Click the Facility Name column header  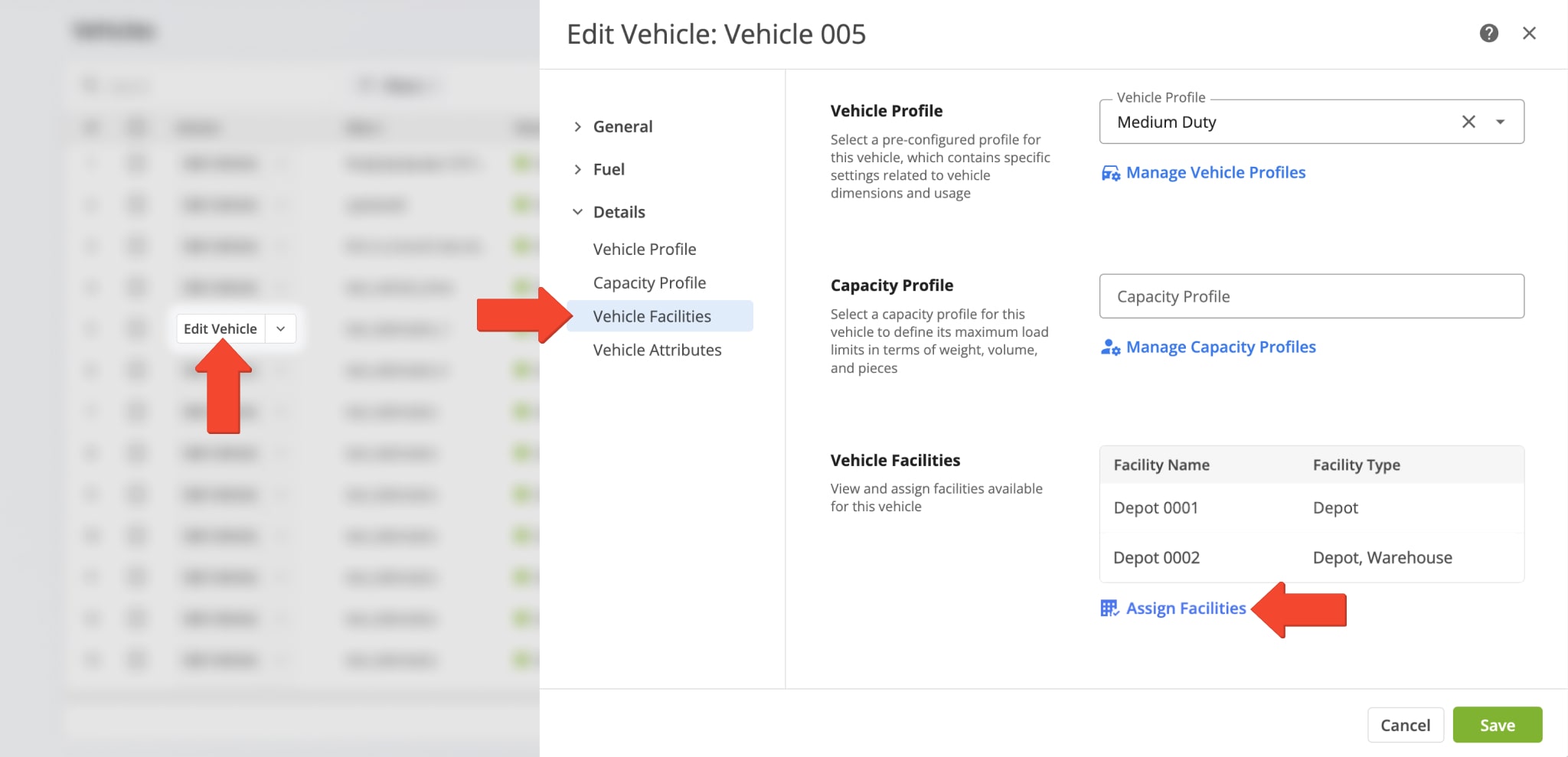click(1161, 465)
